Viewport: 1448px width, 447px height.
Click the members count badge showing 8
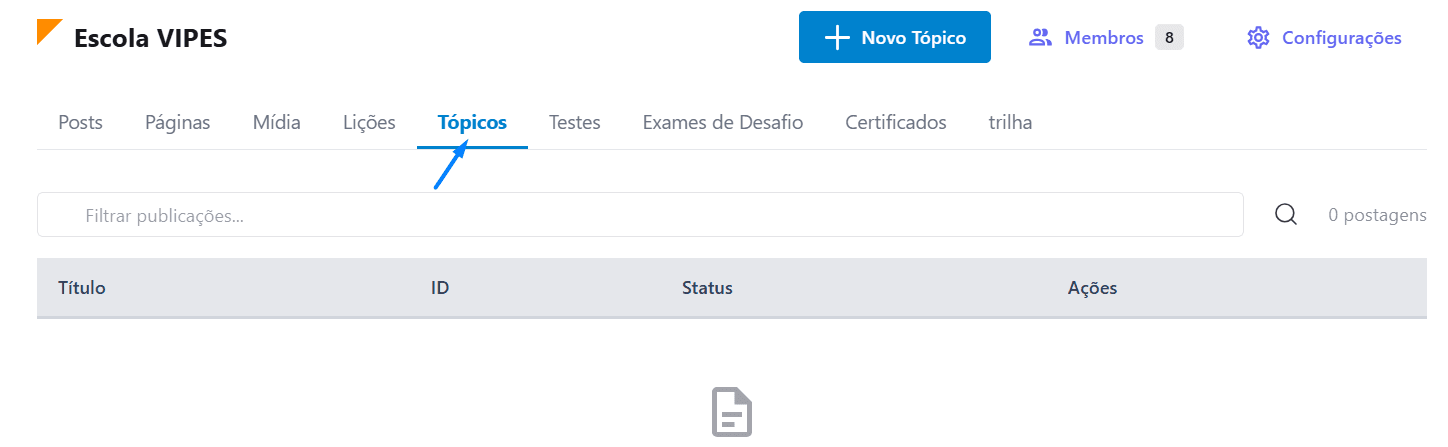tap(1169, 38)
